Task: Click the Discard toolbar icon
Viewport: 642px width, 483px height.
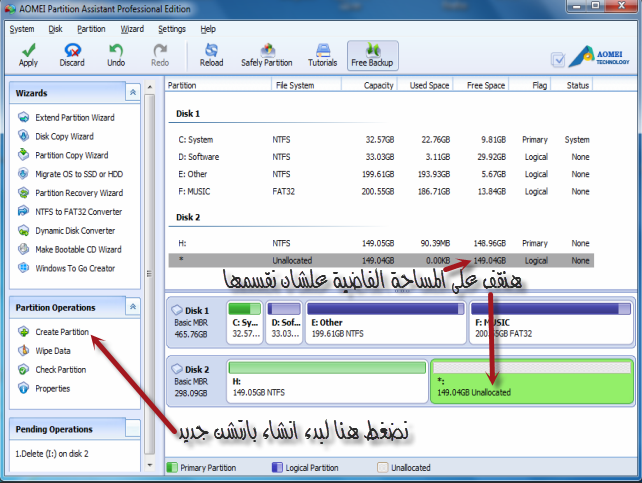Action: pos(72,50)
